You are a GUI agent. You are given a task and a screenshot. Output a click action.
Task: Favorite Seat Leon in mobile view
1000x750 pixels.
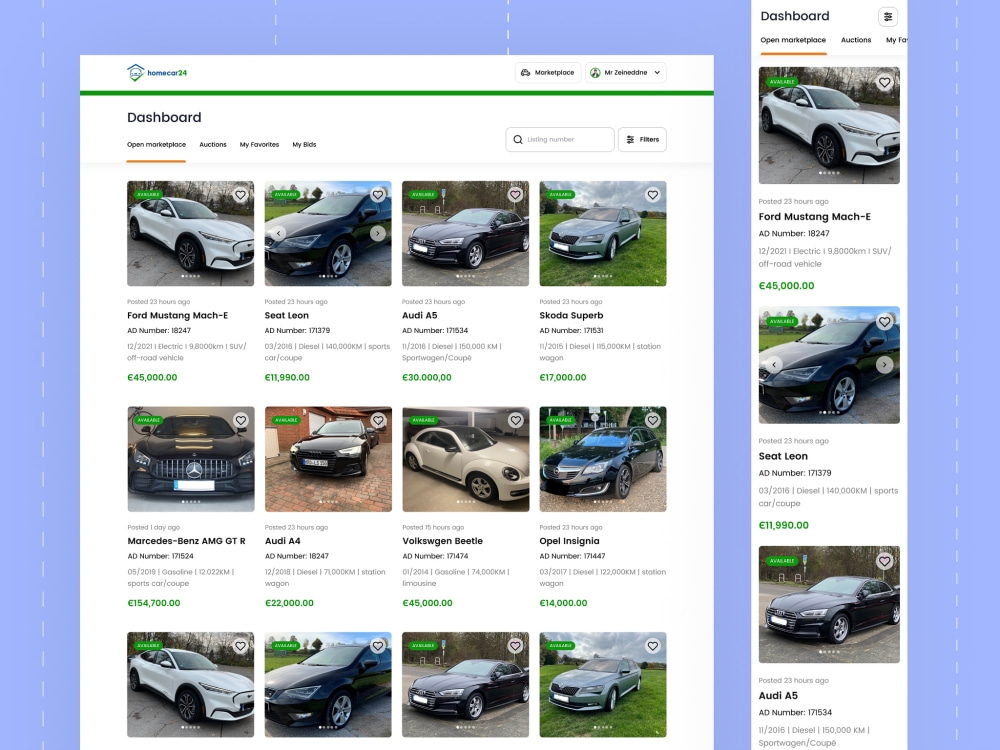click(885, 322)
